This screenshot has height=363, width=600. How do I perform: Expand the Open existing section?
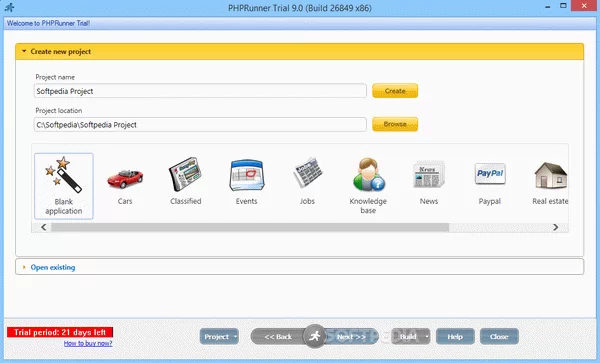point(24,267)
